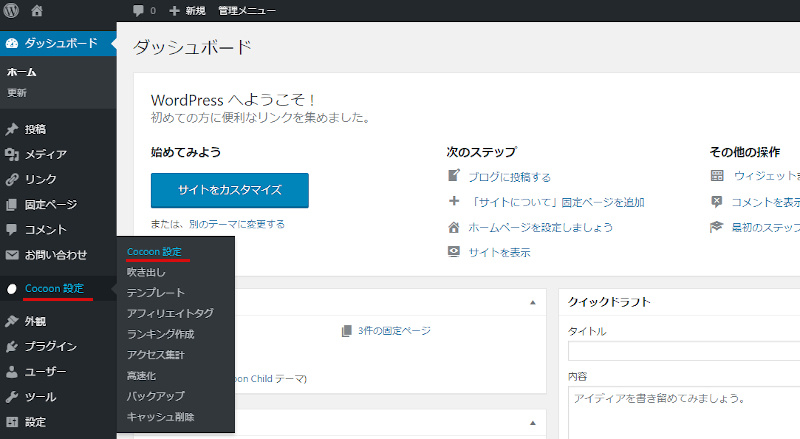Click the 設定 sliders icon
The height and width of the screenshot is (439, 800).
point(12,422)
